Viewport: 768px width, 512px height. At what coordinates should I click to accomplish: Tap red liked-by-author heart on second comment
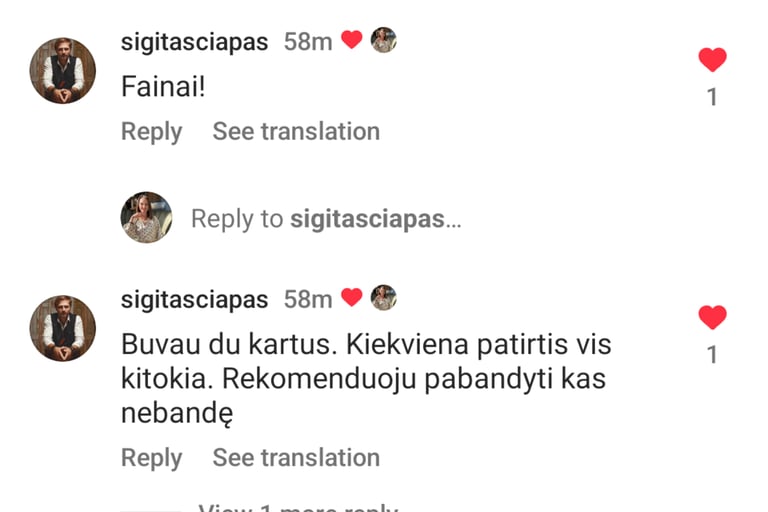tap(352, 297)
